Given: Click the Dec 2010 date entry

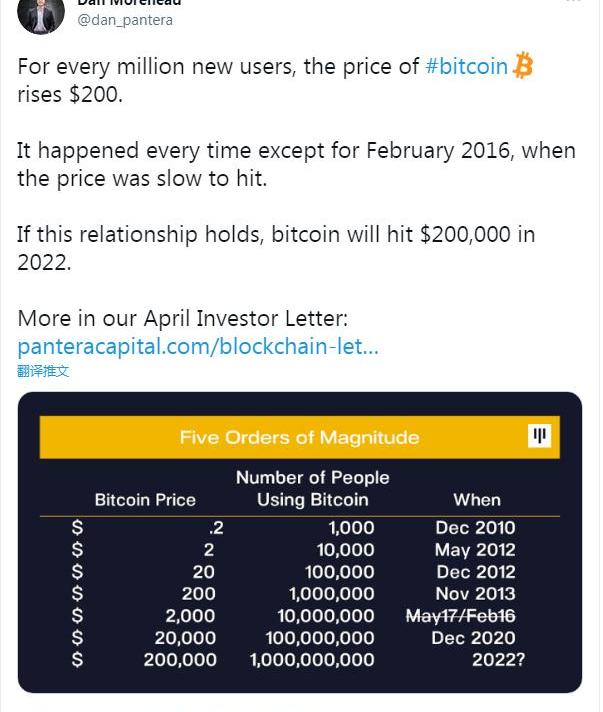Looking at the screenshot, I should click(475, 528).
